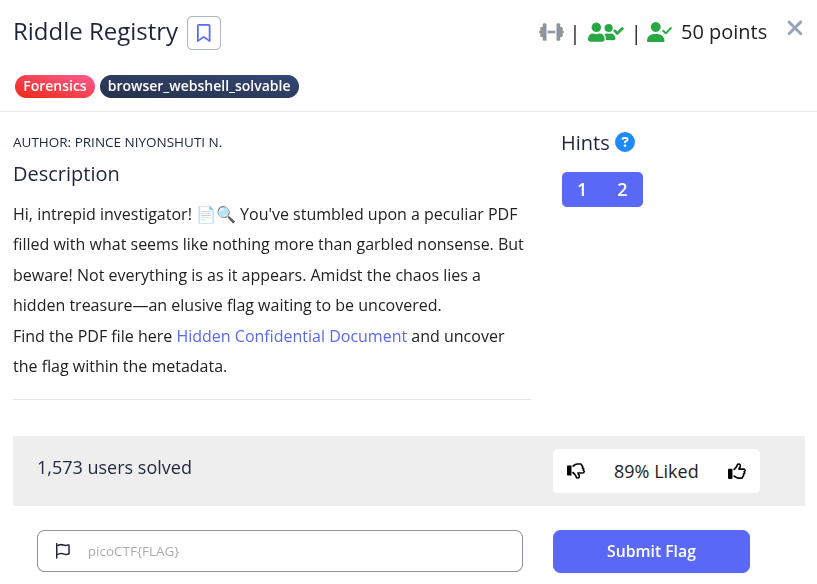Click the dumbbell difficulty icon

click(551, 32)
